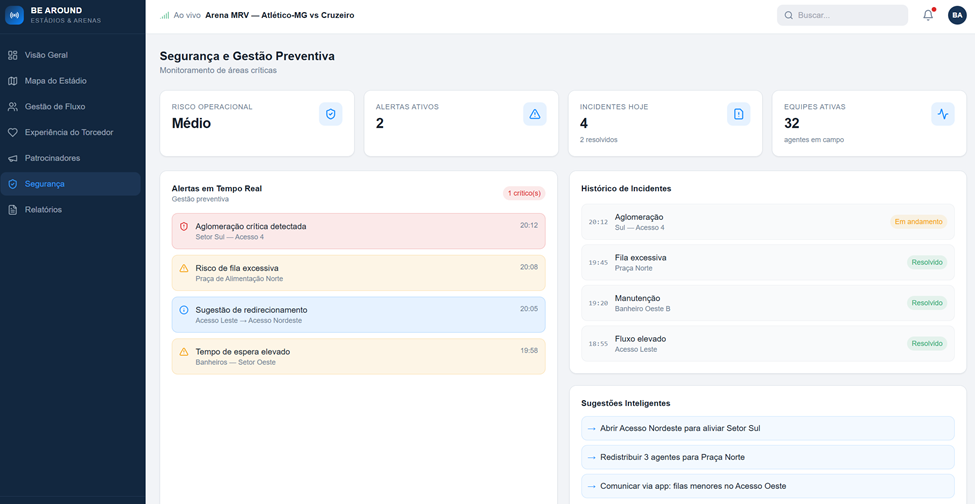Navigate to Experiência do Torcedor
The image size is (975, 504).
pyautogui.click(x=70, y=132)
